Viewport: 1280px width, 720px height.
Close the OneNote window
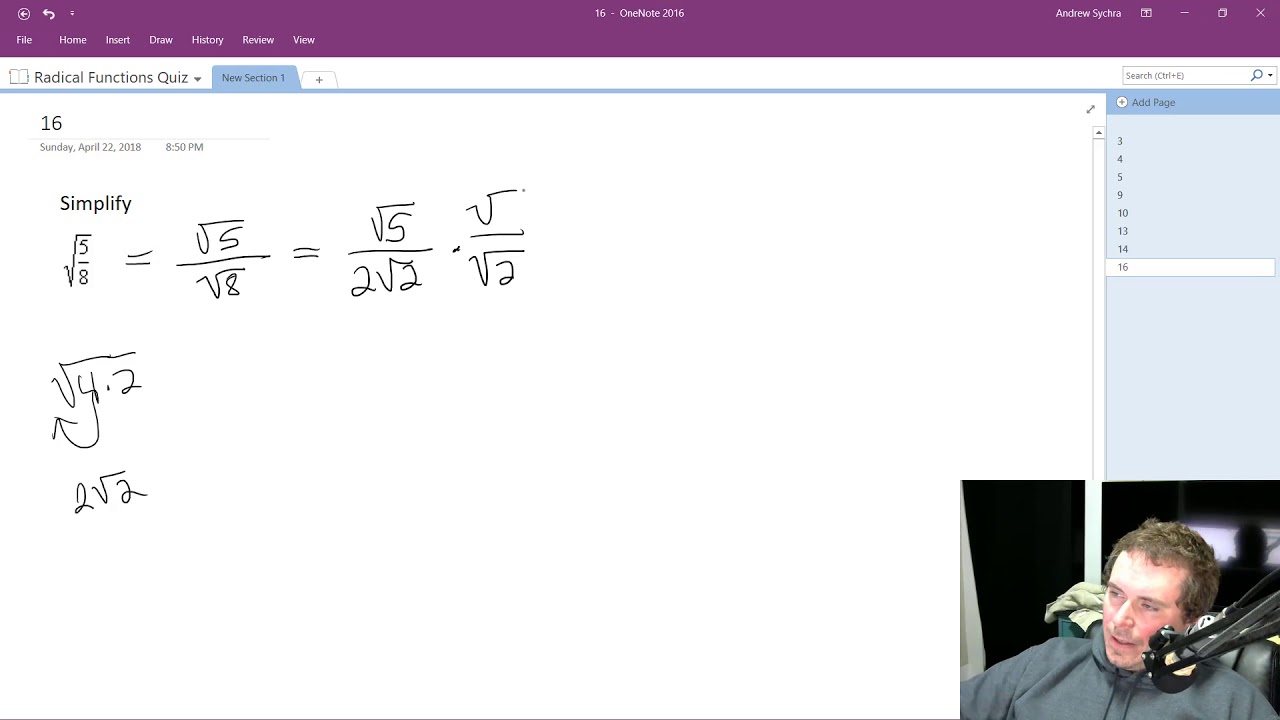tap(1260, 13)
